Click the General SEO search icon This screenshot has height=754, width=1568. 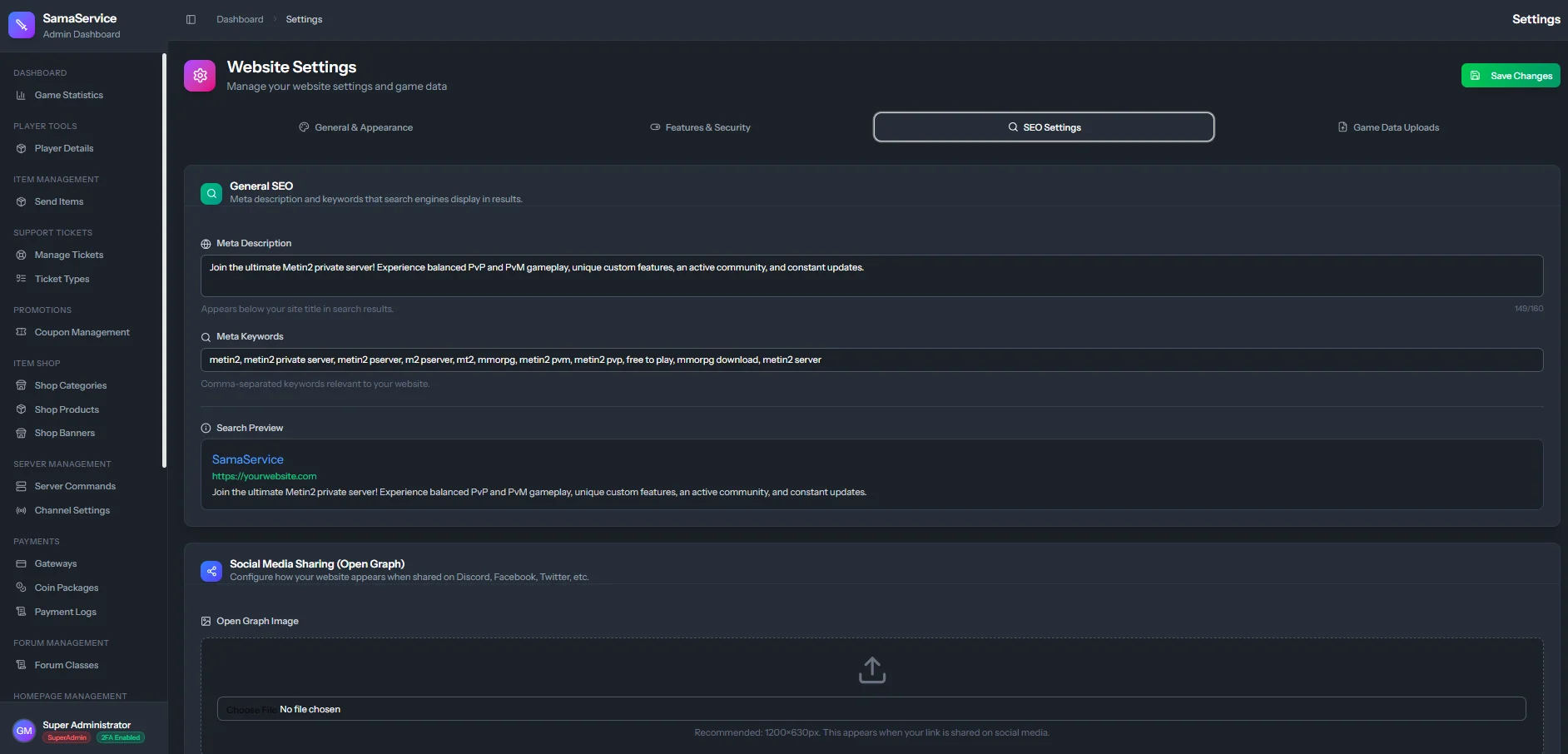pos(211,193)
